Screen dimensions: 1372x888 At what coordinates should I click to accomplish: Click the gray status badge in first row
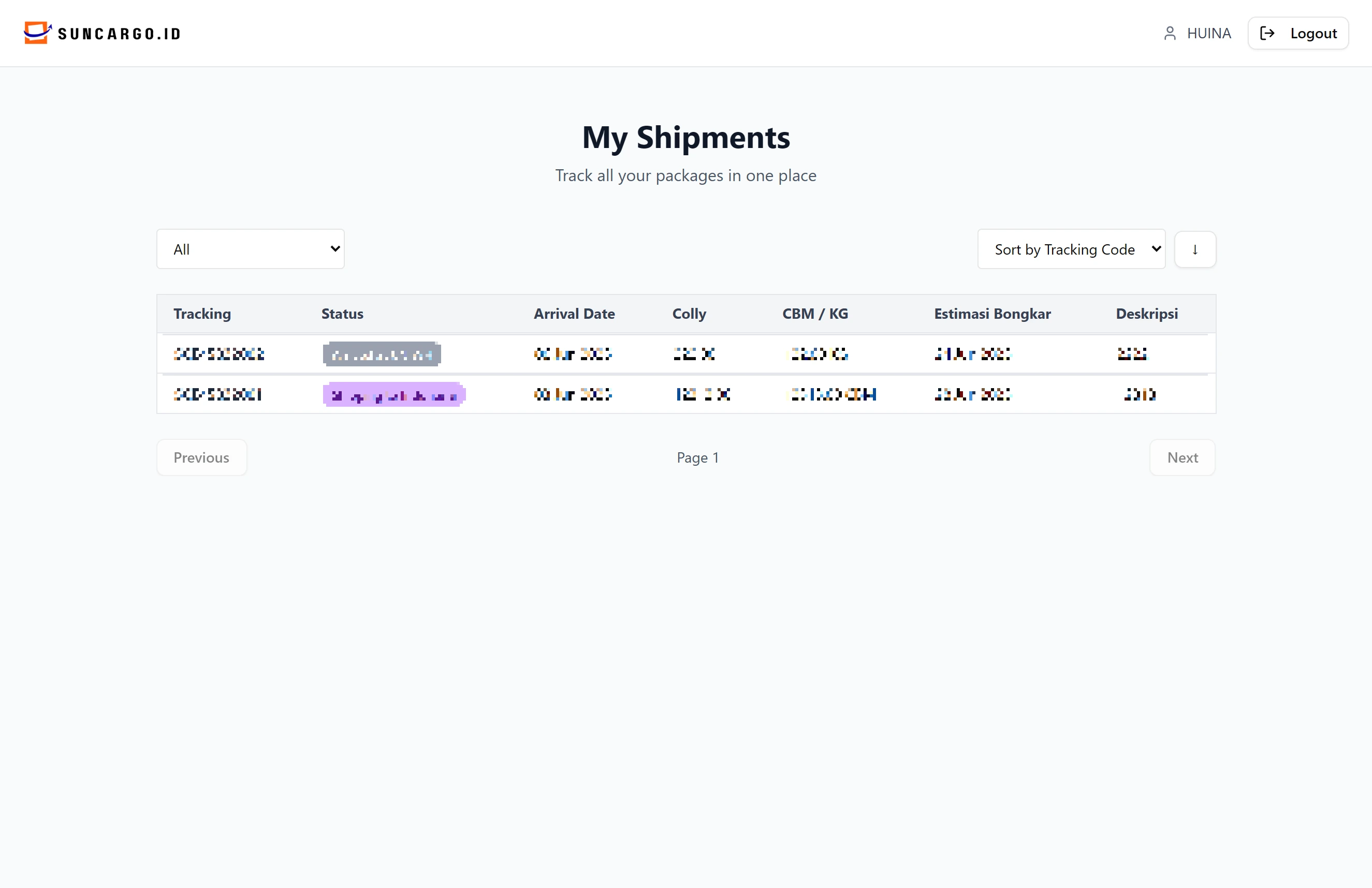tap(382, 354)
